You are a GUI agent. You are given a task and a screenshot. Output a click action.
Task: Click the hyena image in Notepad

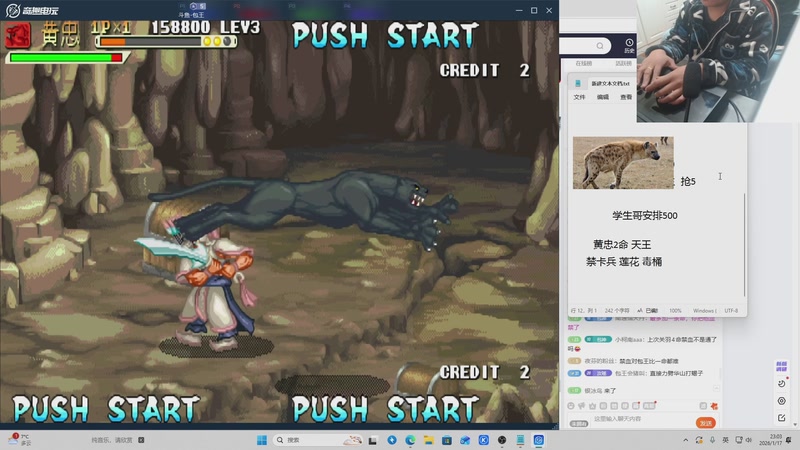[623, 163]
